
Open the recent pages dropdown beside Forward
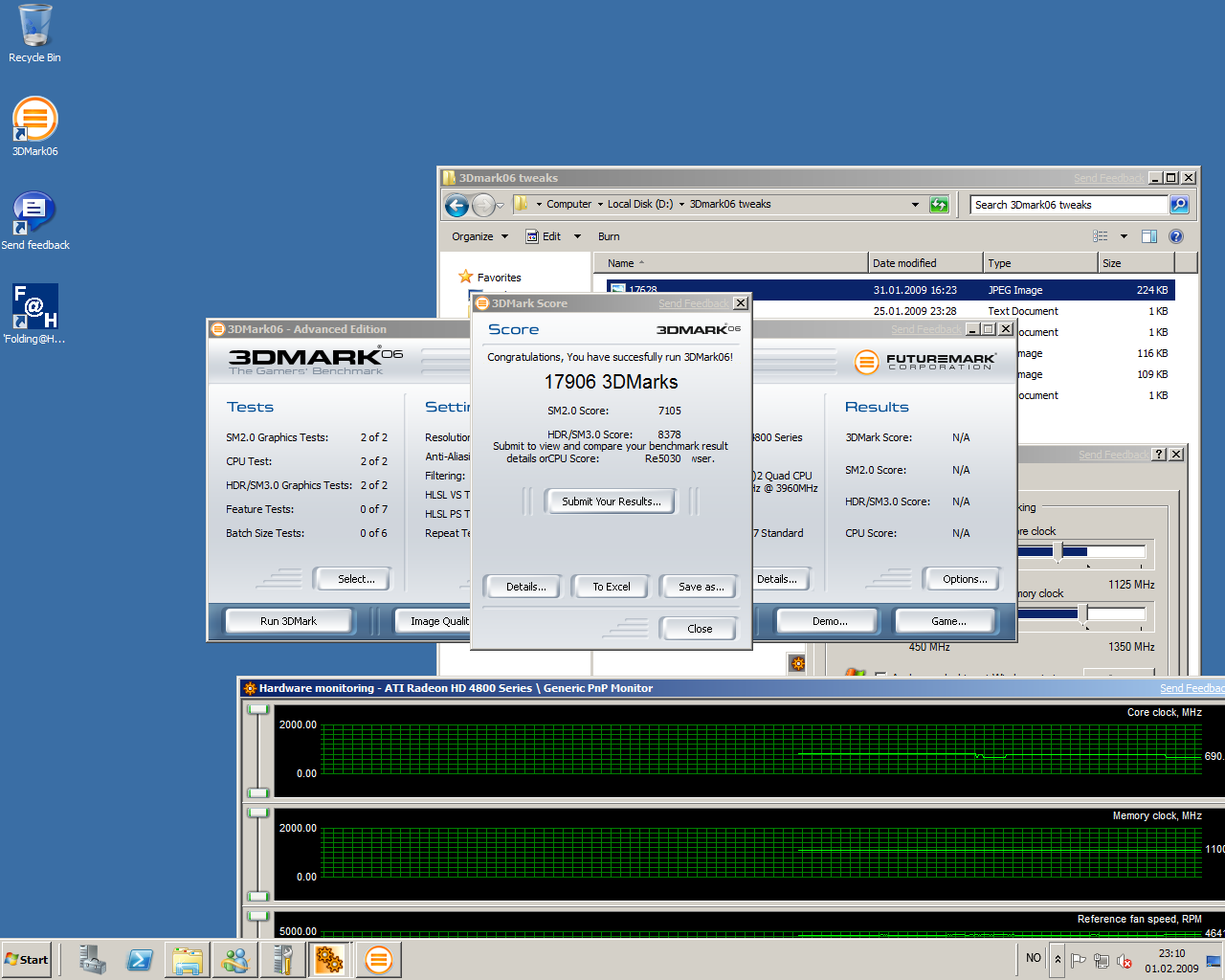[500, 206]
